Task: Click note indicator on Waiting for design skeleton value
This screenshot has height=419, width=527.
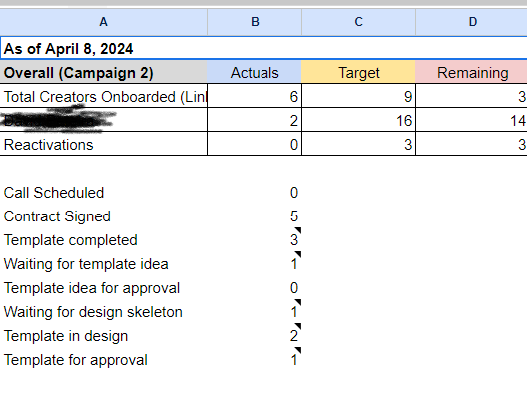Action: (x=298, y=302)
